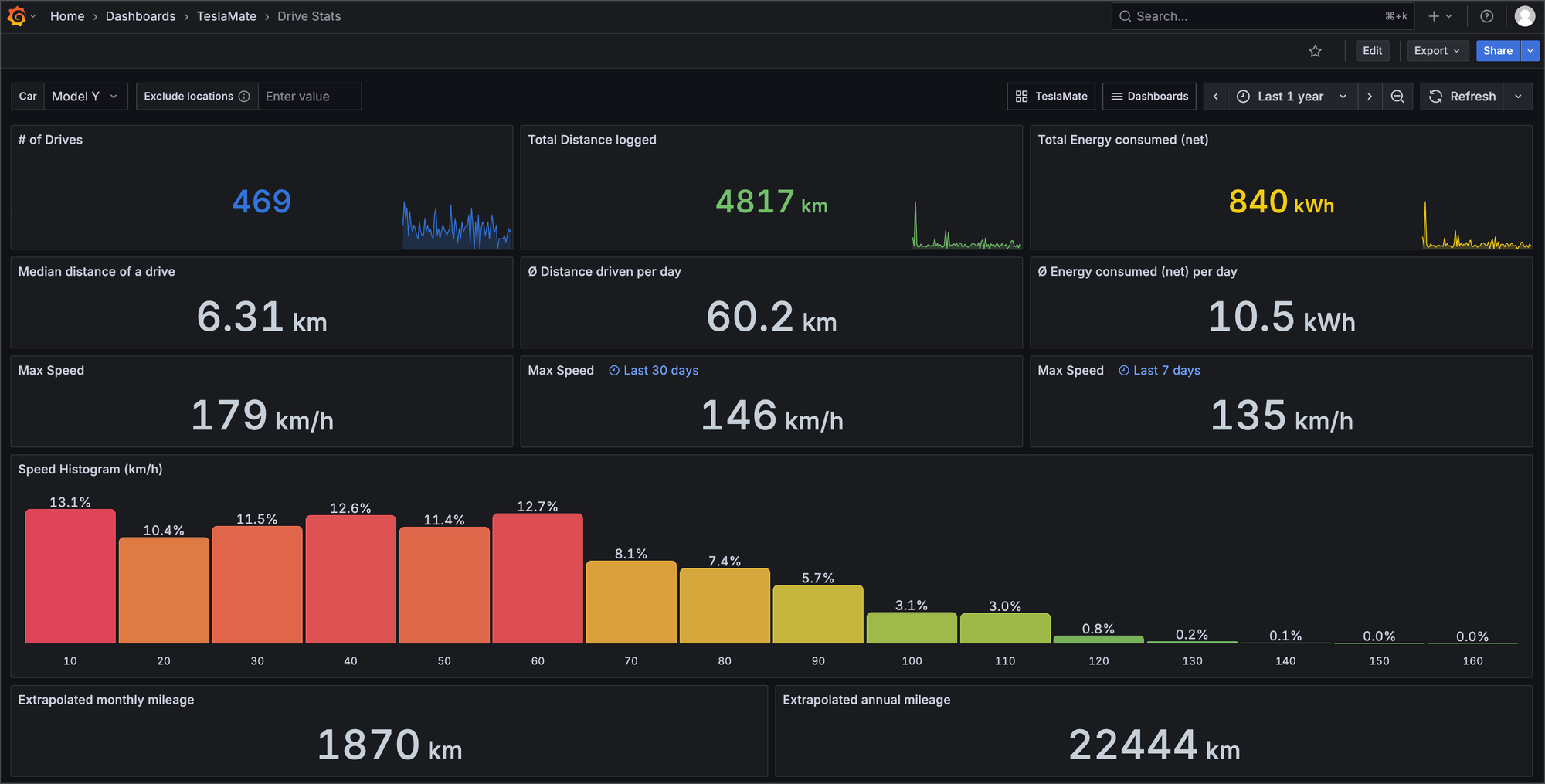Shift time range backward with left arrow
Image resolution: width=1545 pixels, height=784 pixels.
point(1216,97)
